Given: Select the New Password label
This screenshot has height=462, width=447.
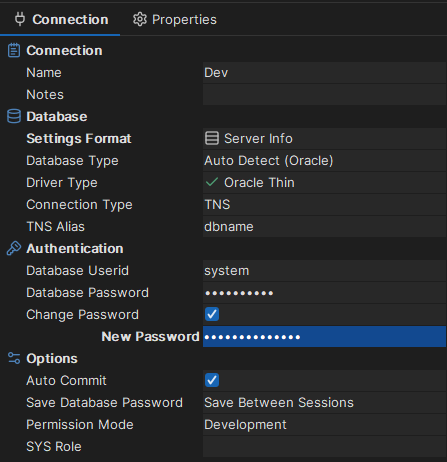Looking at the screenshot, I should coord(150,336).
